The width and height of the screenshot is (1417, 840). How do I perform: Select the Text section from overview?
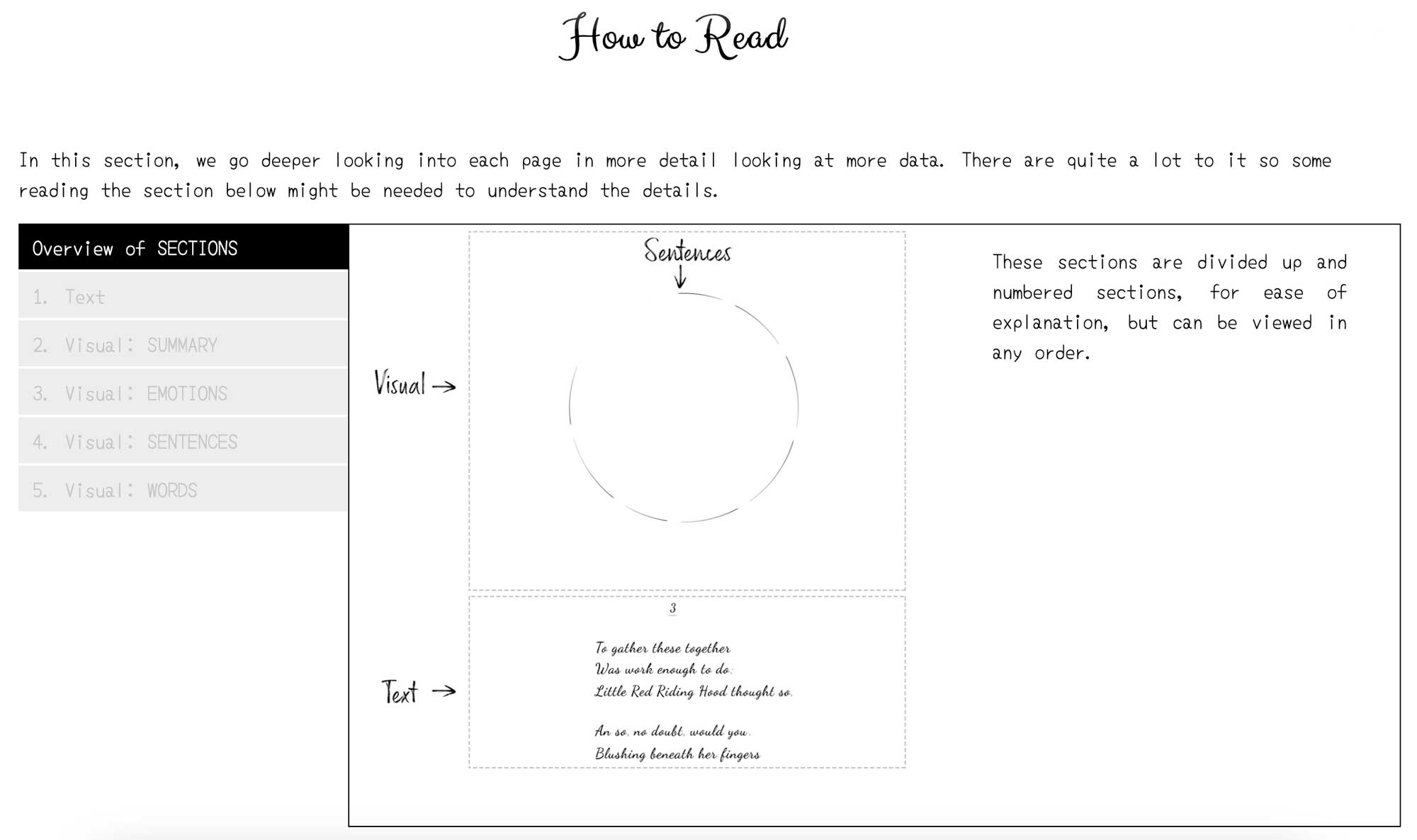click(x=180, y=297)
